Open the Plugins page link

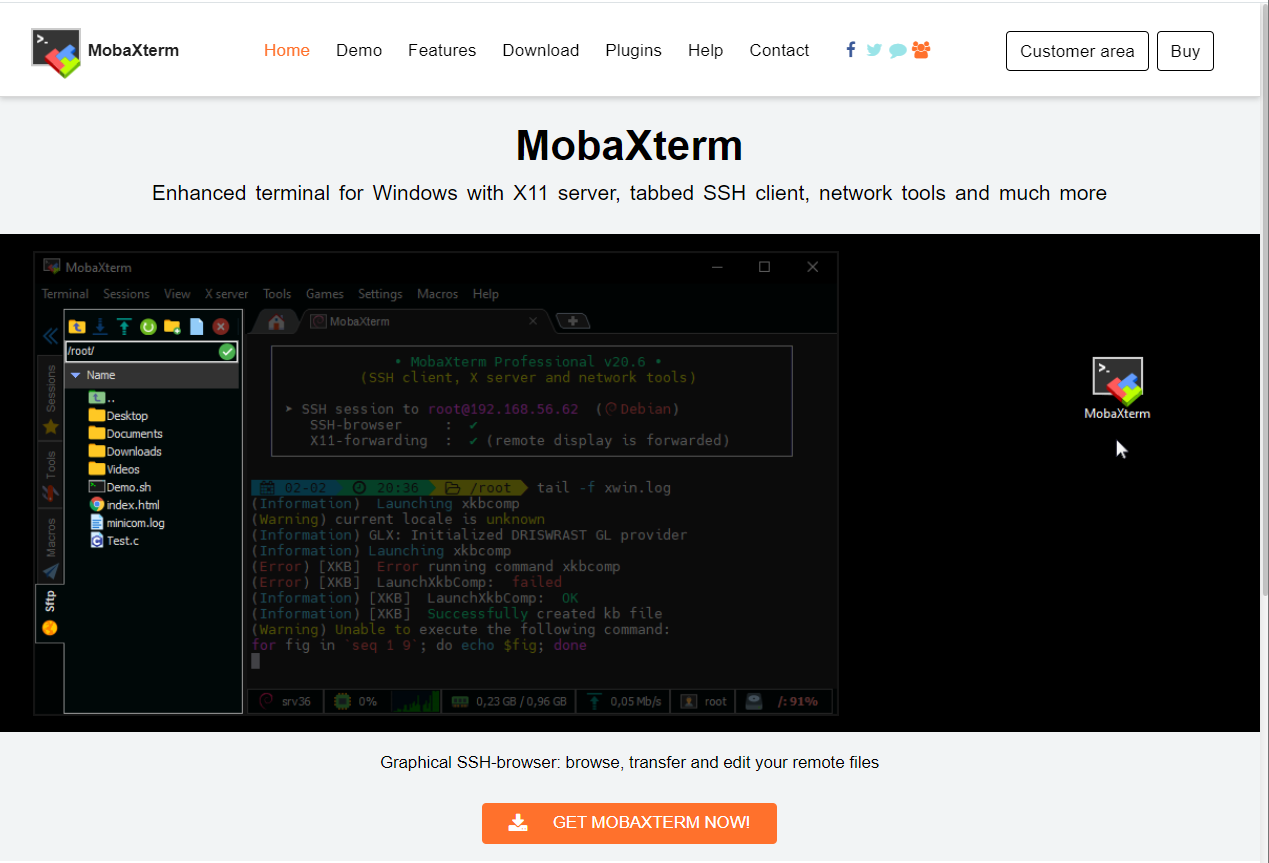pos(634,50)
